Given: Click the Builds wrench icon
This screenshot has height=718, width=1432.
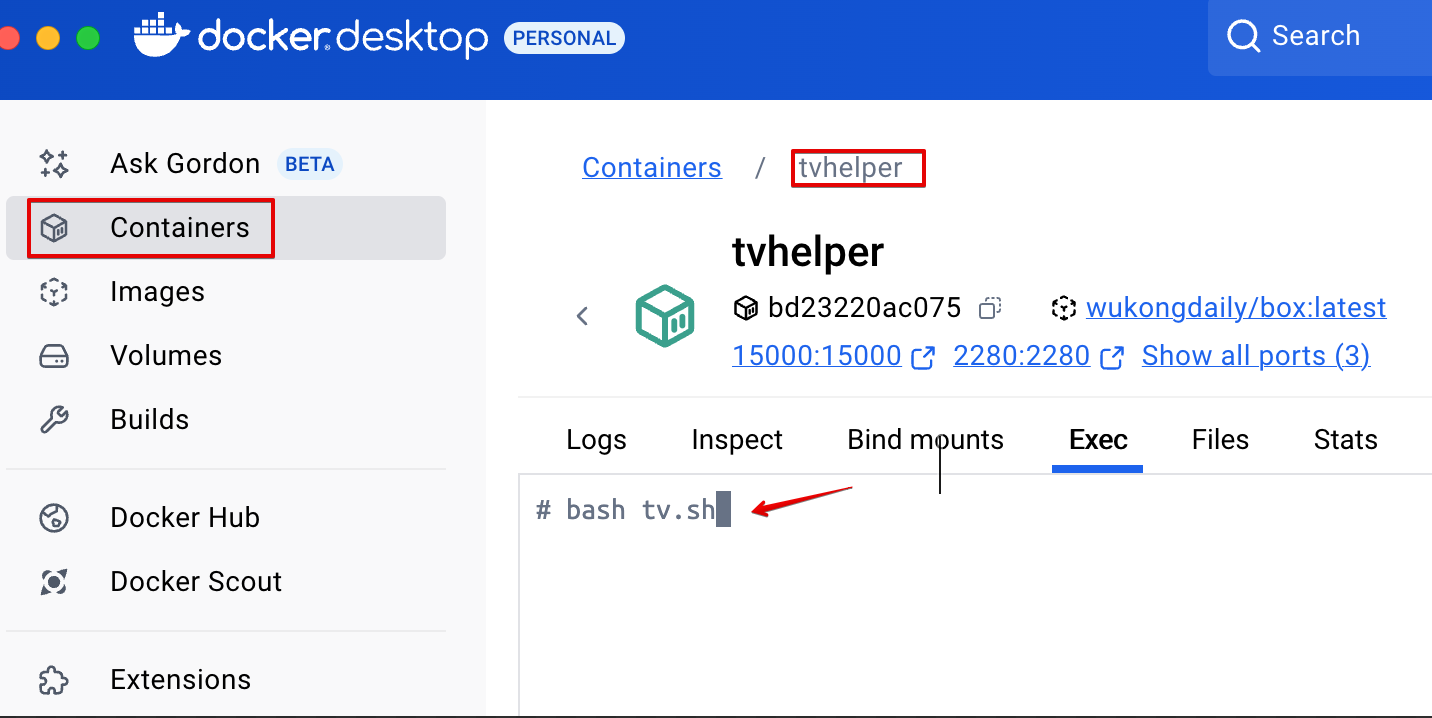Looking at the screenshot, I should pos(53,420).
